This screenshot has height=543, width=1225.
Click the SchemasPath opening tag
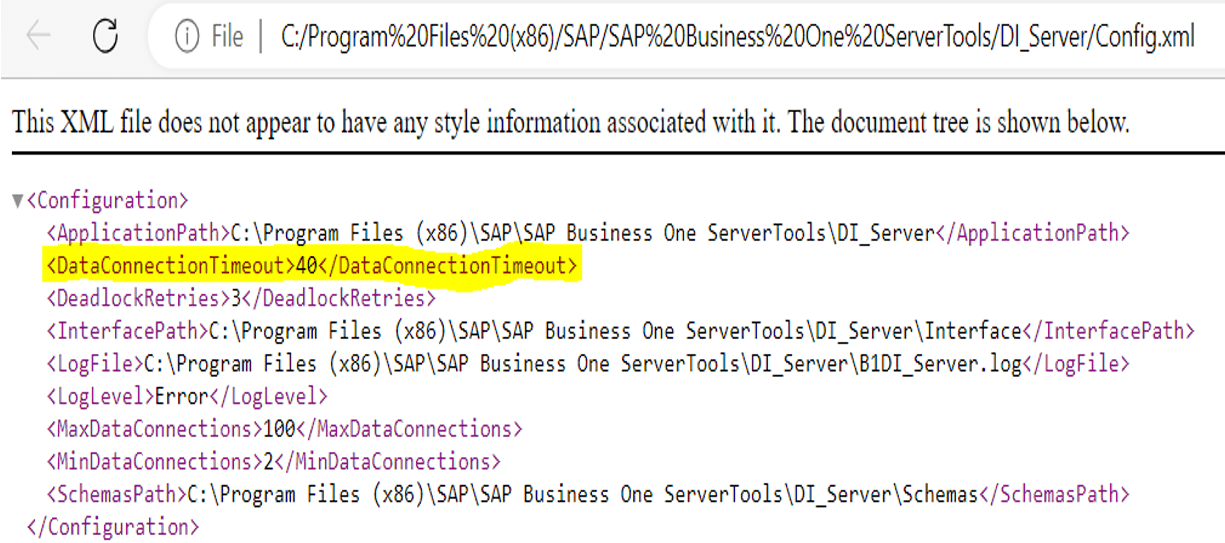[116, 494]
